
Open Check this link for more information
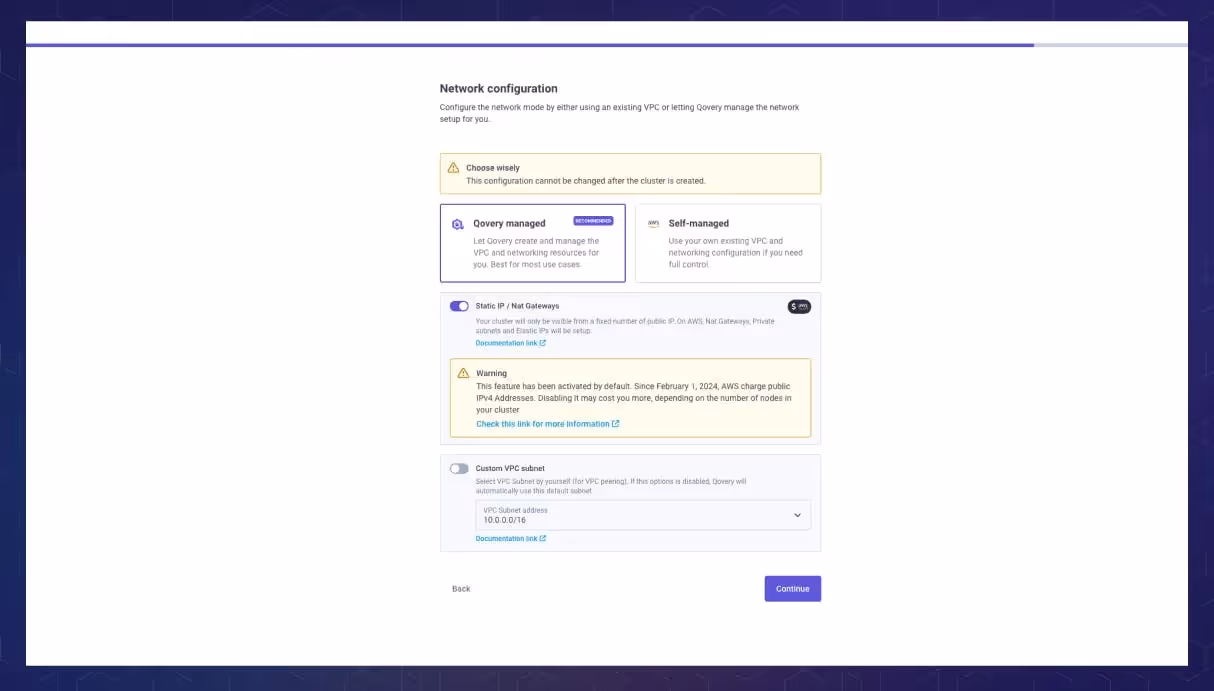545,423
